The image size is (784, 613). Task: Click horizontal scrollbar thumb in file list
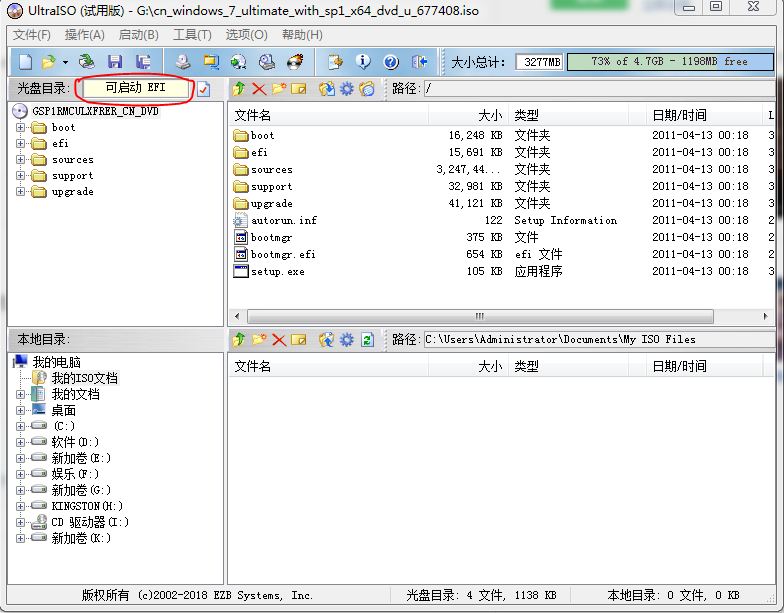point(480,316)
